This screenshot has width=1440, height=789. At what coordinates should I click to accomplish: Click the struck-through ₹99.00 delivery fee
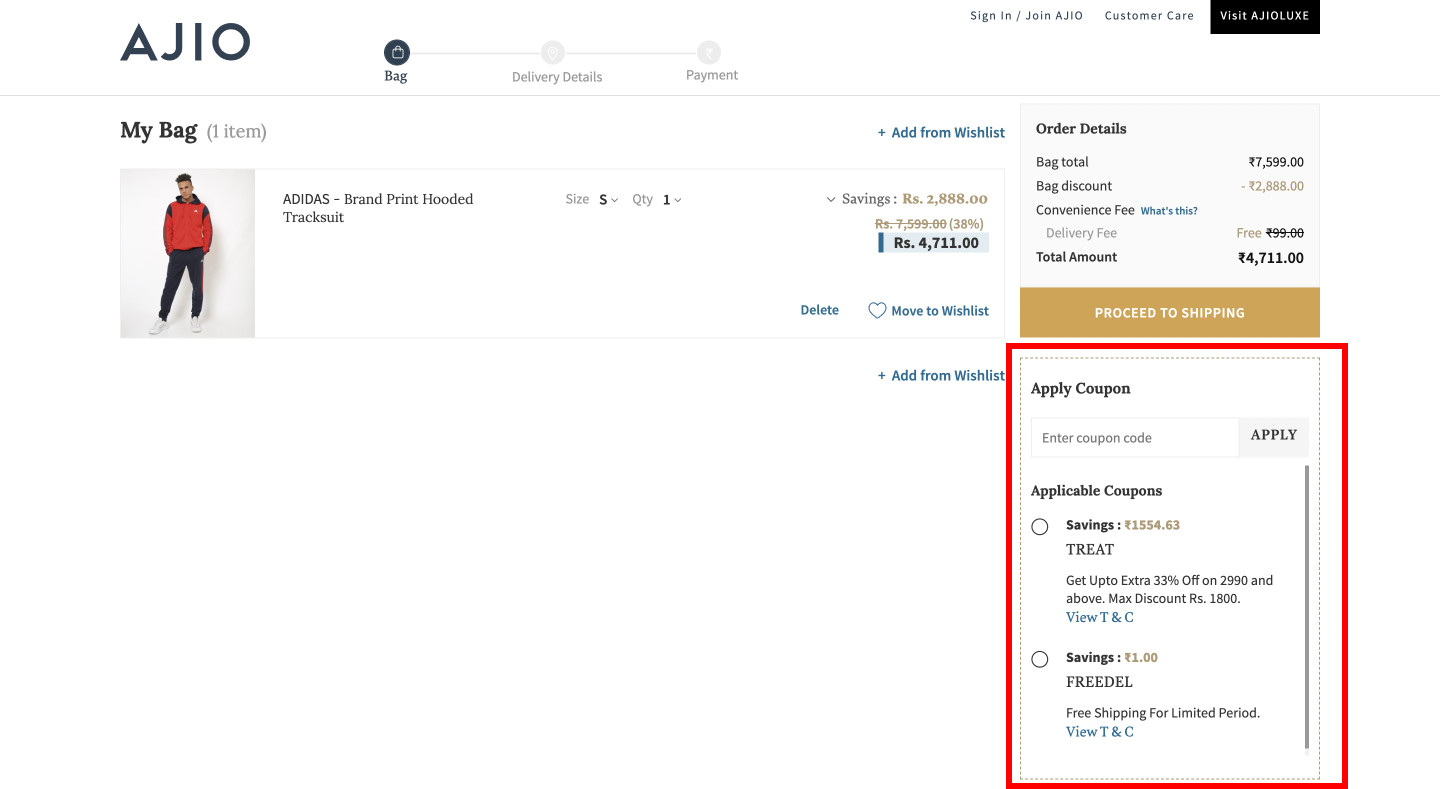click(1285, 233)
